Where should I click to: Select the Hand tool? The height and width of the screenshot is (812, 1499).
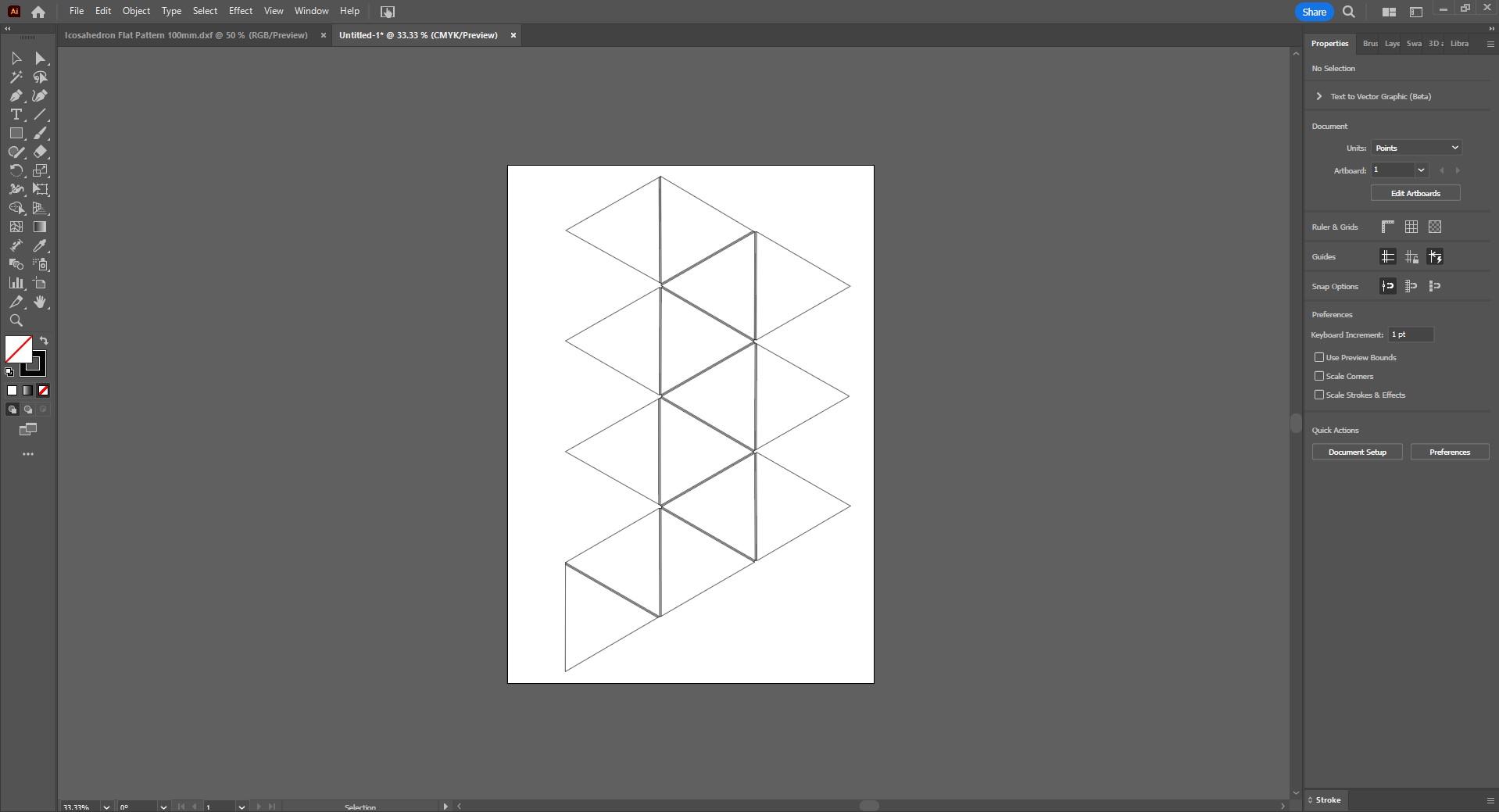[41, 302]
